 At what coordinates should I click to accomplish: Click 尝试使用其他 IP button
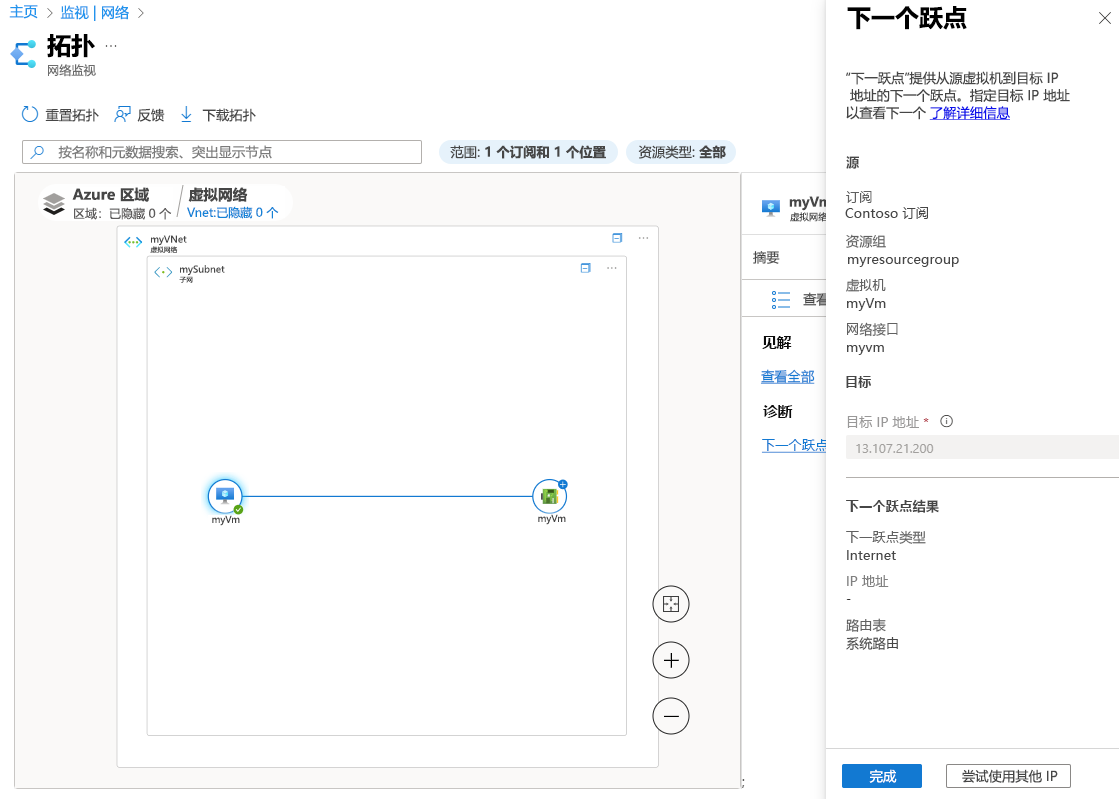pyautogui.click(x=1007, y=776)
